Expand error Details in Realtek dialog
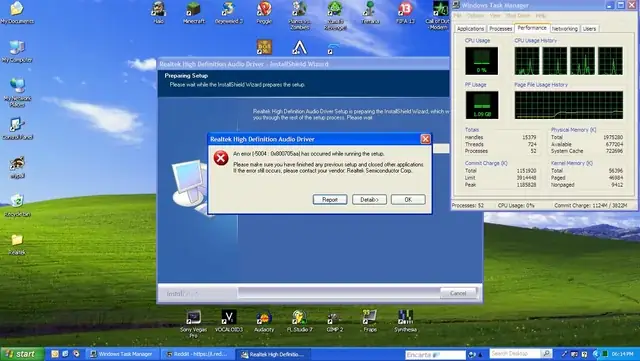 (x=369, y=200)
